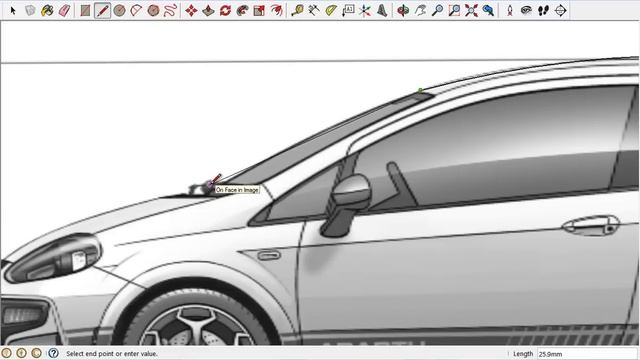Screen dimensions: 640x360
Task: Pick the Freehand squiggle tool
Action: pyautogui.click(x=170, y=11)
